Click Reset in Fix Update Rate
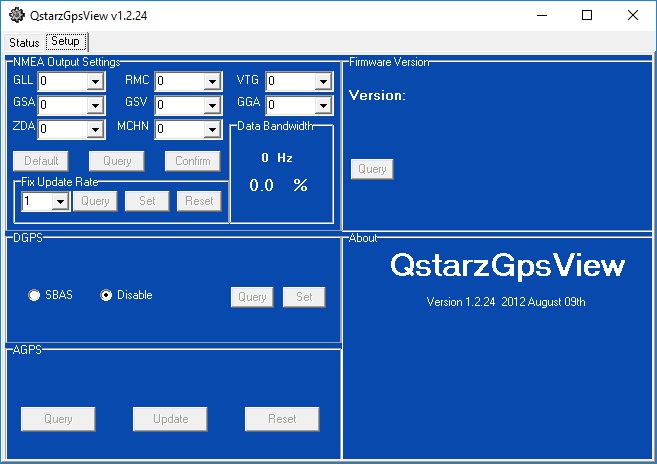Image resolution: width=657 pixels, height=464 pixels. pos(199,201)
